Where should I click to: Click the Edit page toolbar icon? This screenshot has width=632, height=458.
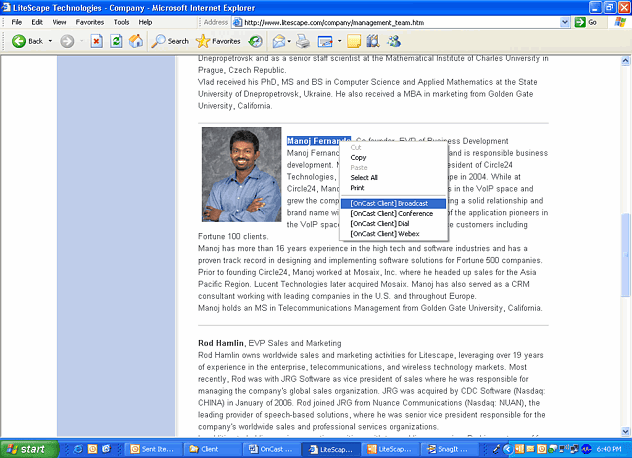tap(325, 41)
